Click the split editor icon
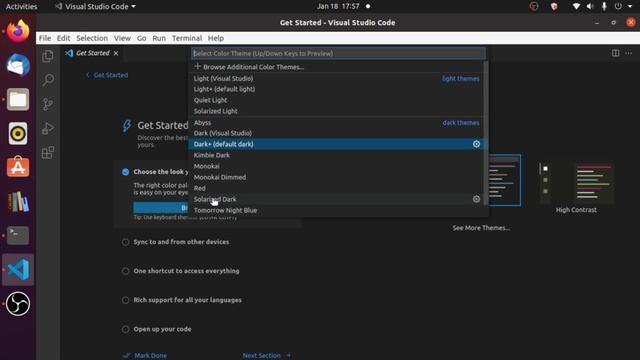The image size is (640, 360). 616,53
